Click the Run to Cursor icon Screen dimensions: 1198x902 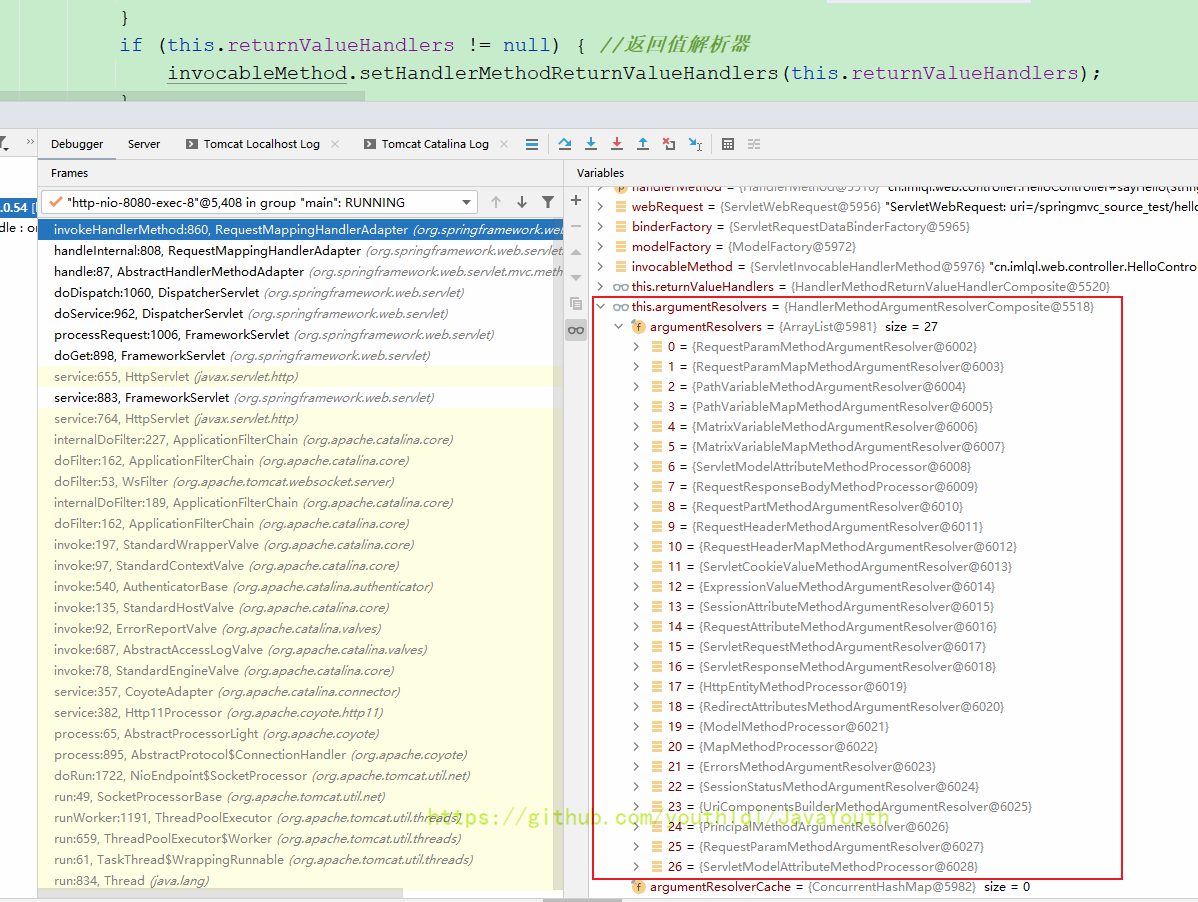pos(695,144)
